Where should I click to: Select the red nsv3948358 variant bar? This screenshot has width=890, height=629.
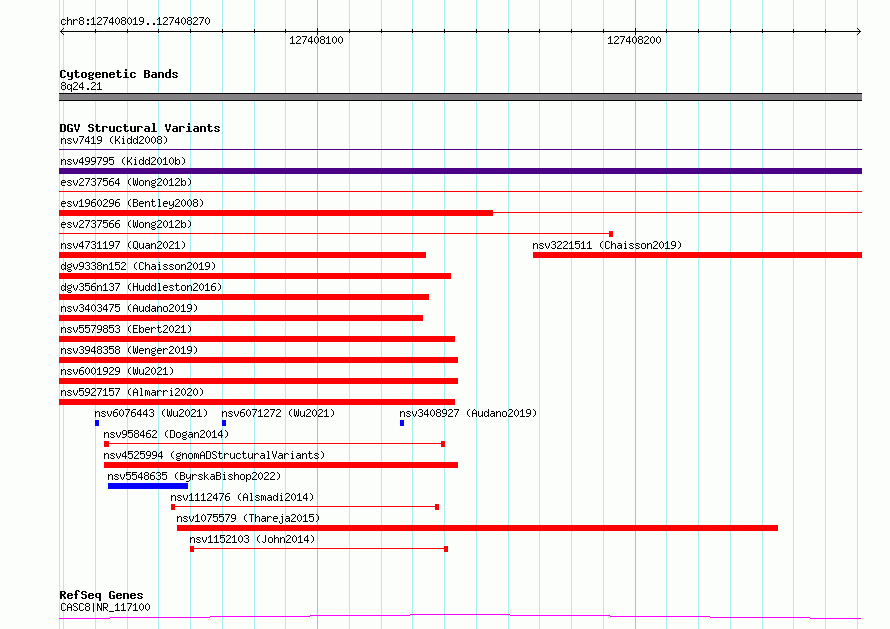258,360
